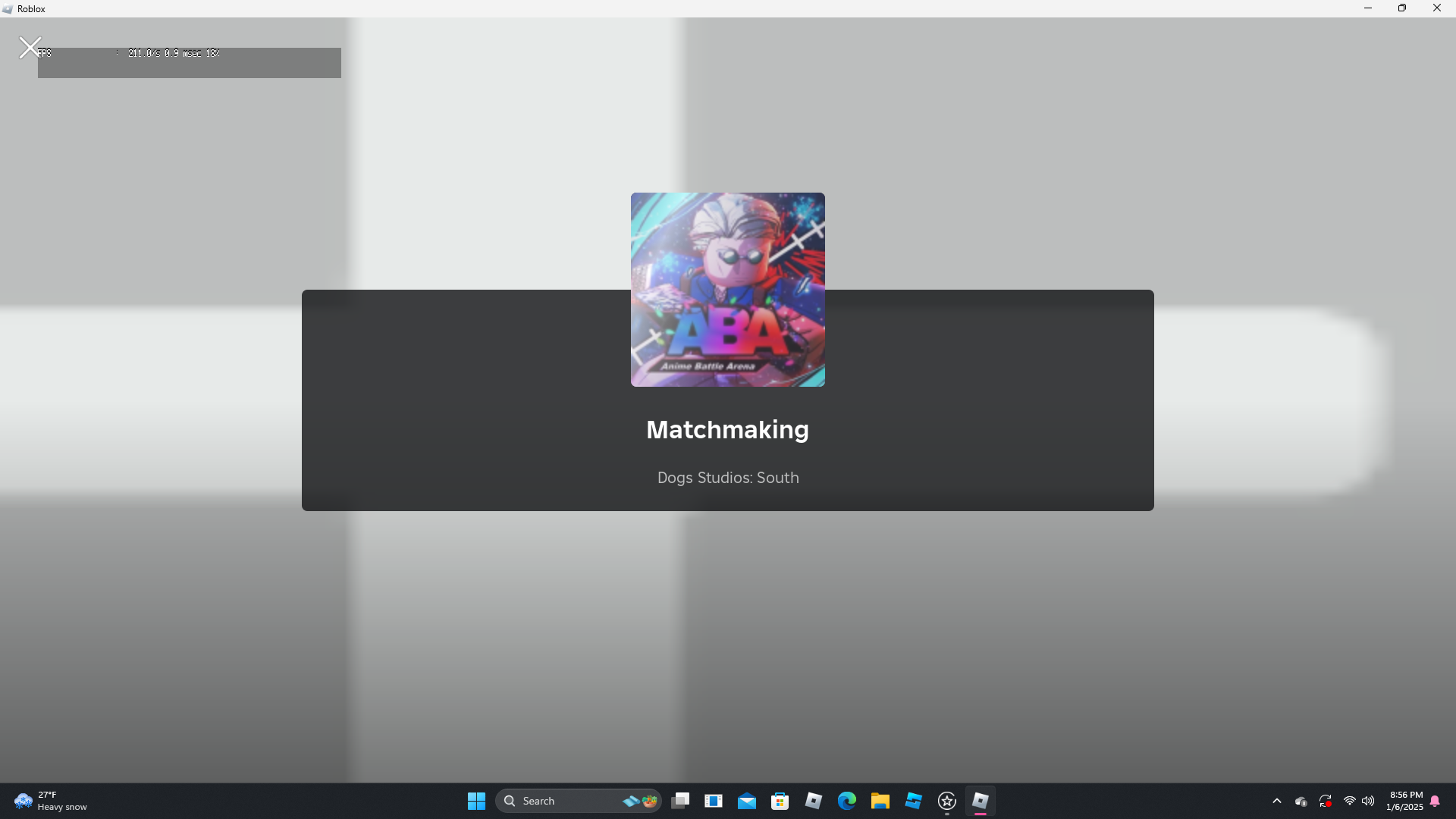Viewport: 1456px width, 819px height.
Task: Open the Mail app on the taskbar
Action: [x=747, y=801]
